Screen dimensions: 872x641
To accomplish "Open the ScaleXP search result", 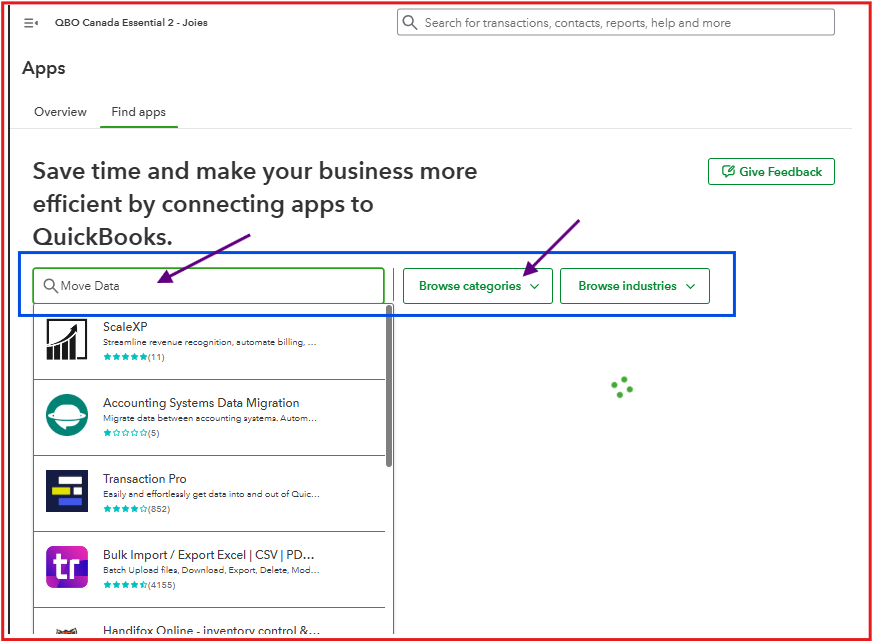I will coord(209,341).
